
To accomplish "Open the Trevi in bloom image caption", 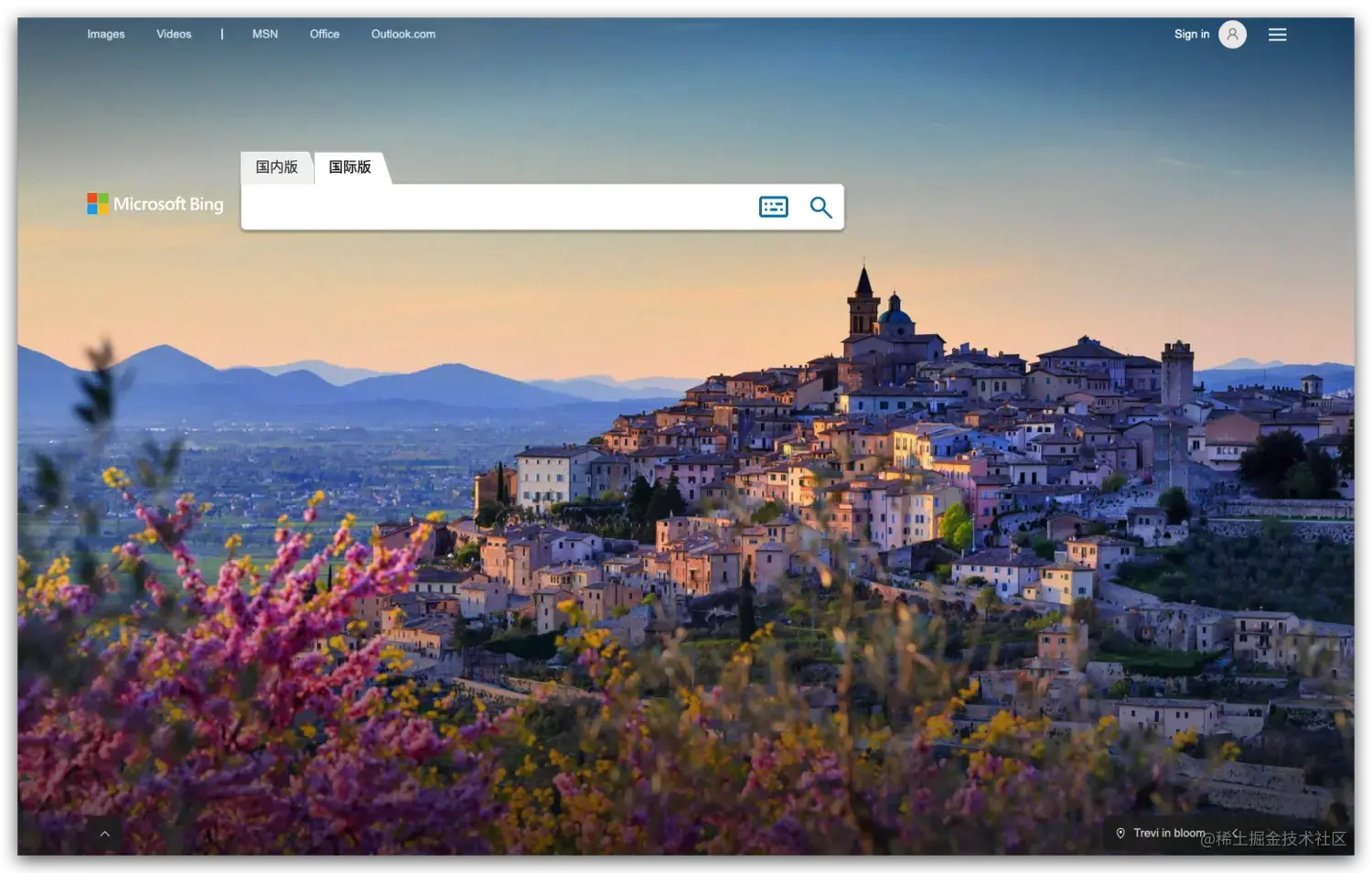I will click(1169, 833).
